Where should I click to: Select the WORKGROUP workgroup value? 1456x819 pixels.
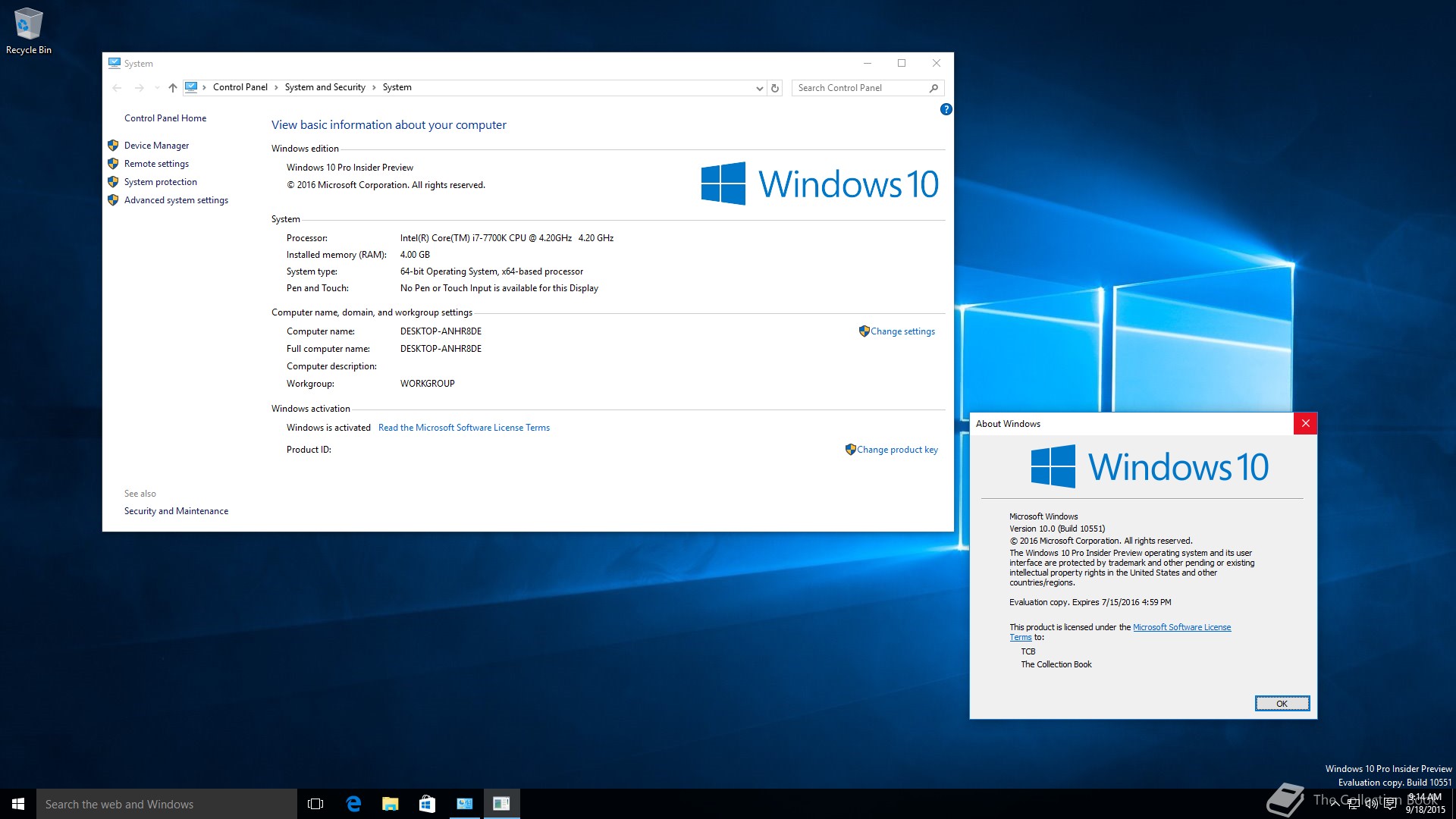[427, 384]
